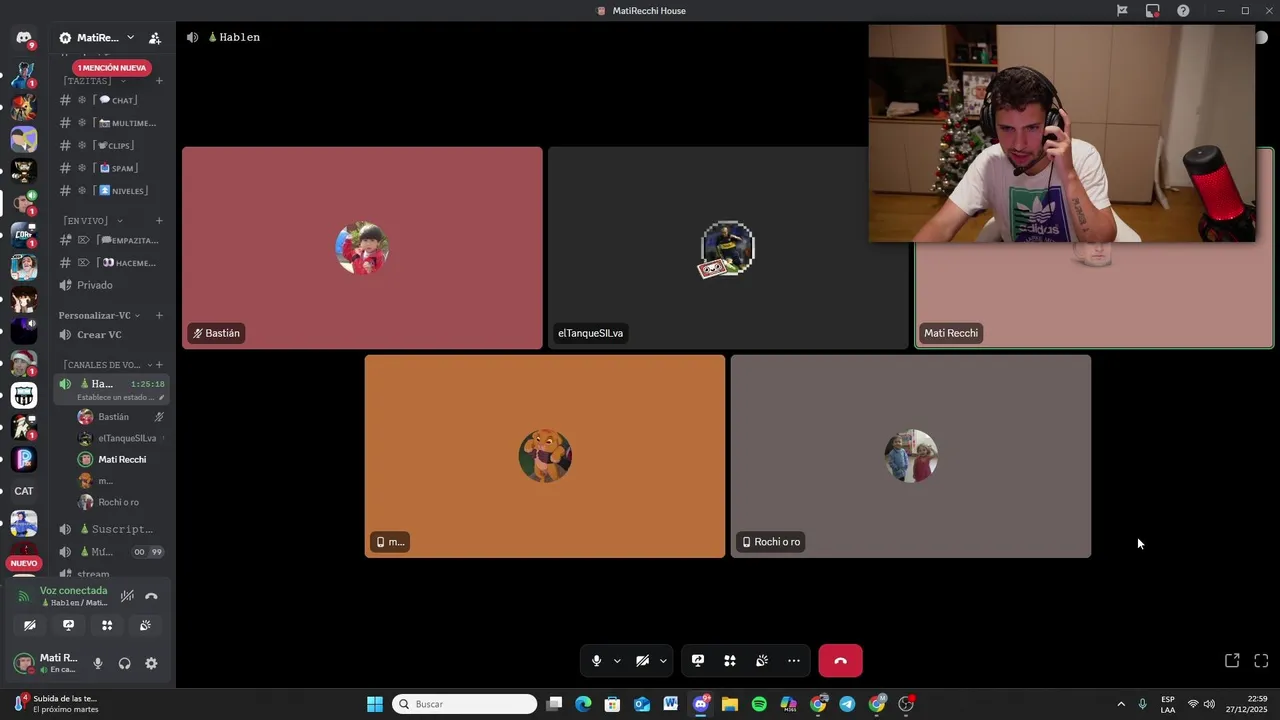Open the SPAM text channel
Image resolution: width=1280 pixels, height=720 pixels.
coord(111,168)
